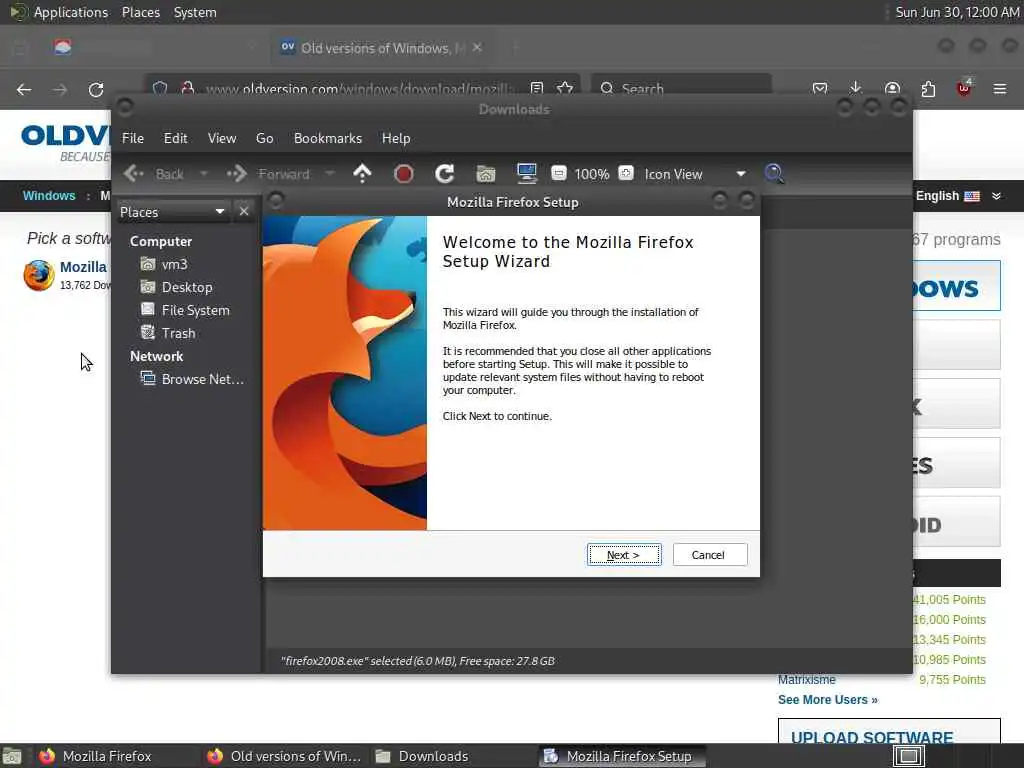Click the dimmed Forward arrow in Downloads
This screenshot has height=768, width=1024.
tap(268, 174)
